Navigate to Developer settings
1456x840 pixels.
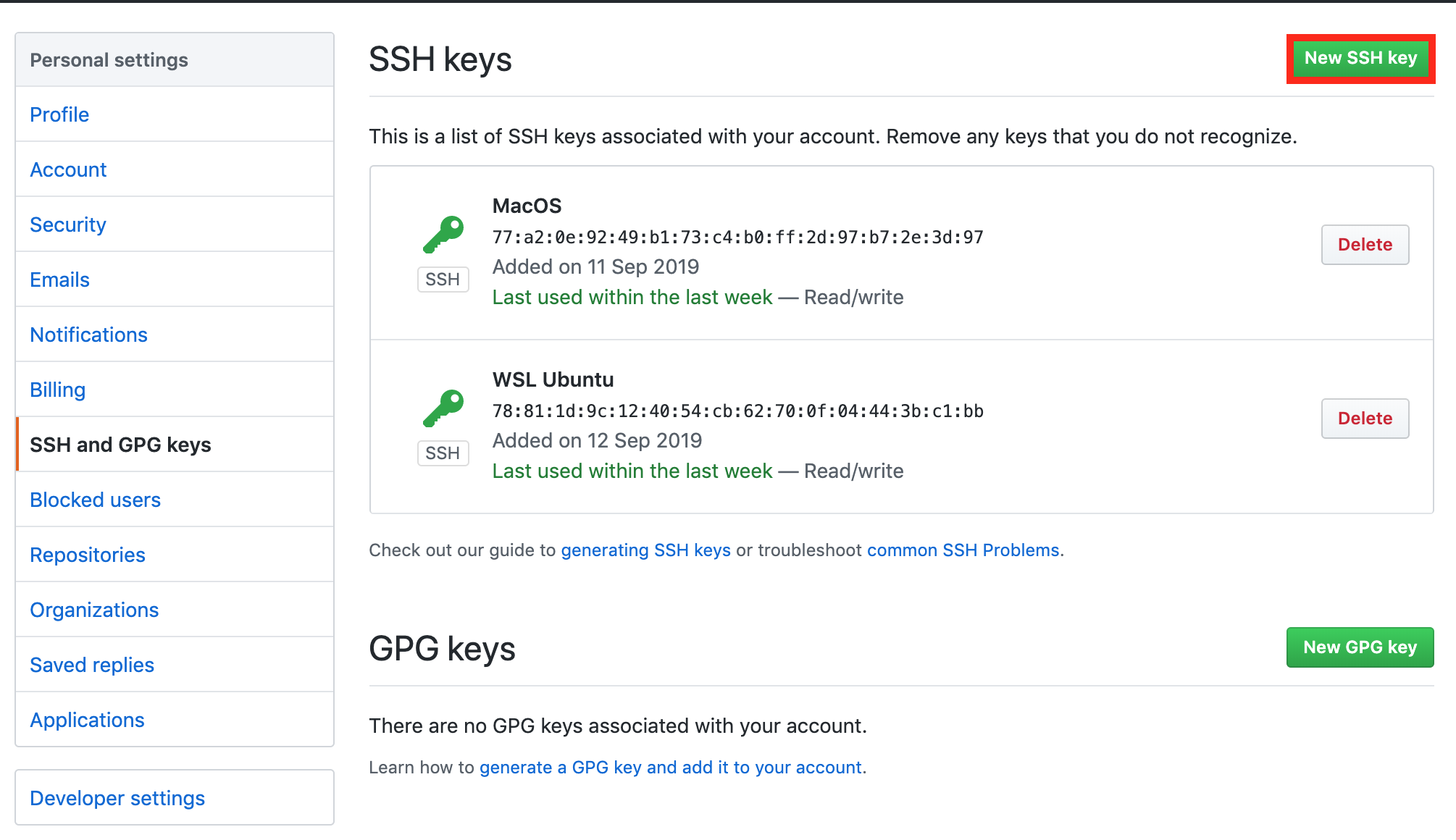pos(117,798)
